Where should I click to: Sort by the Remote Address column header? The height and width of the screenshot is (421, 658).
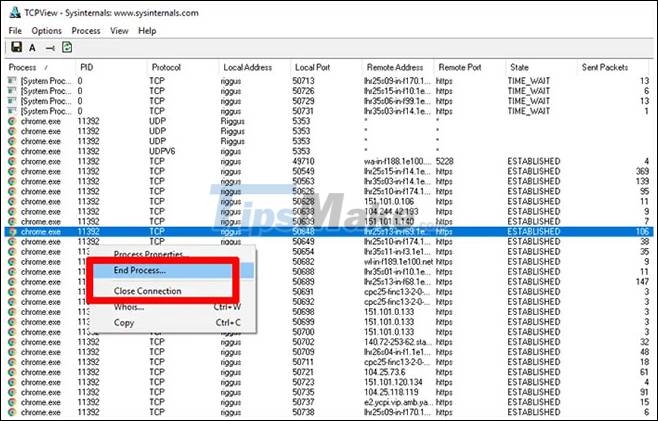click(397, 67)
